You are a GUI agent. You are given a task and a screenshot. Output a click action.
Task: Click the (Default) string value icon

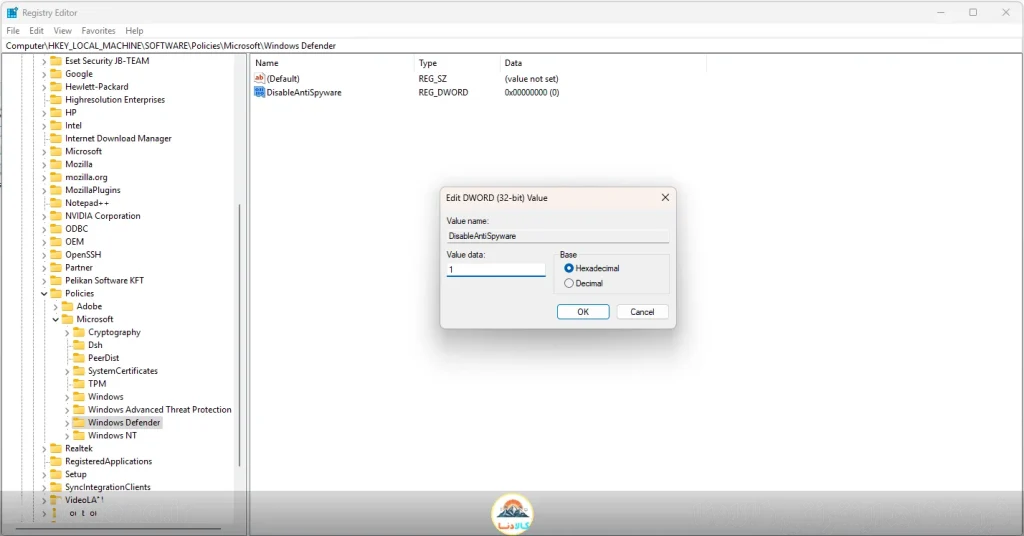[259, 78]
